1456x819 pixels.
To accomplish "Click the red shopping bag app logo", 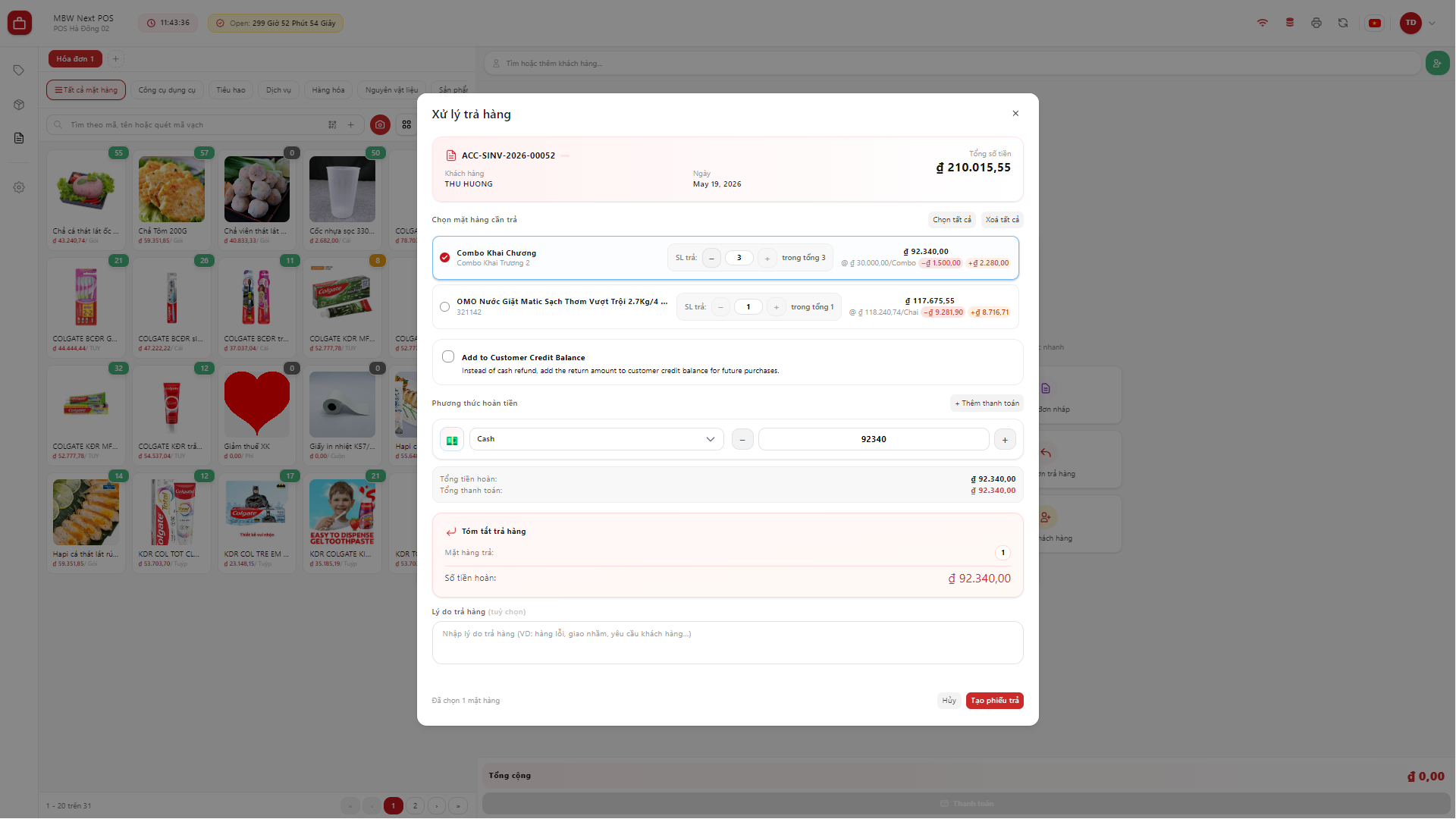I will coord(20,23).
